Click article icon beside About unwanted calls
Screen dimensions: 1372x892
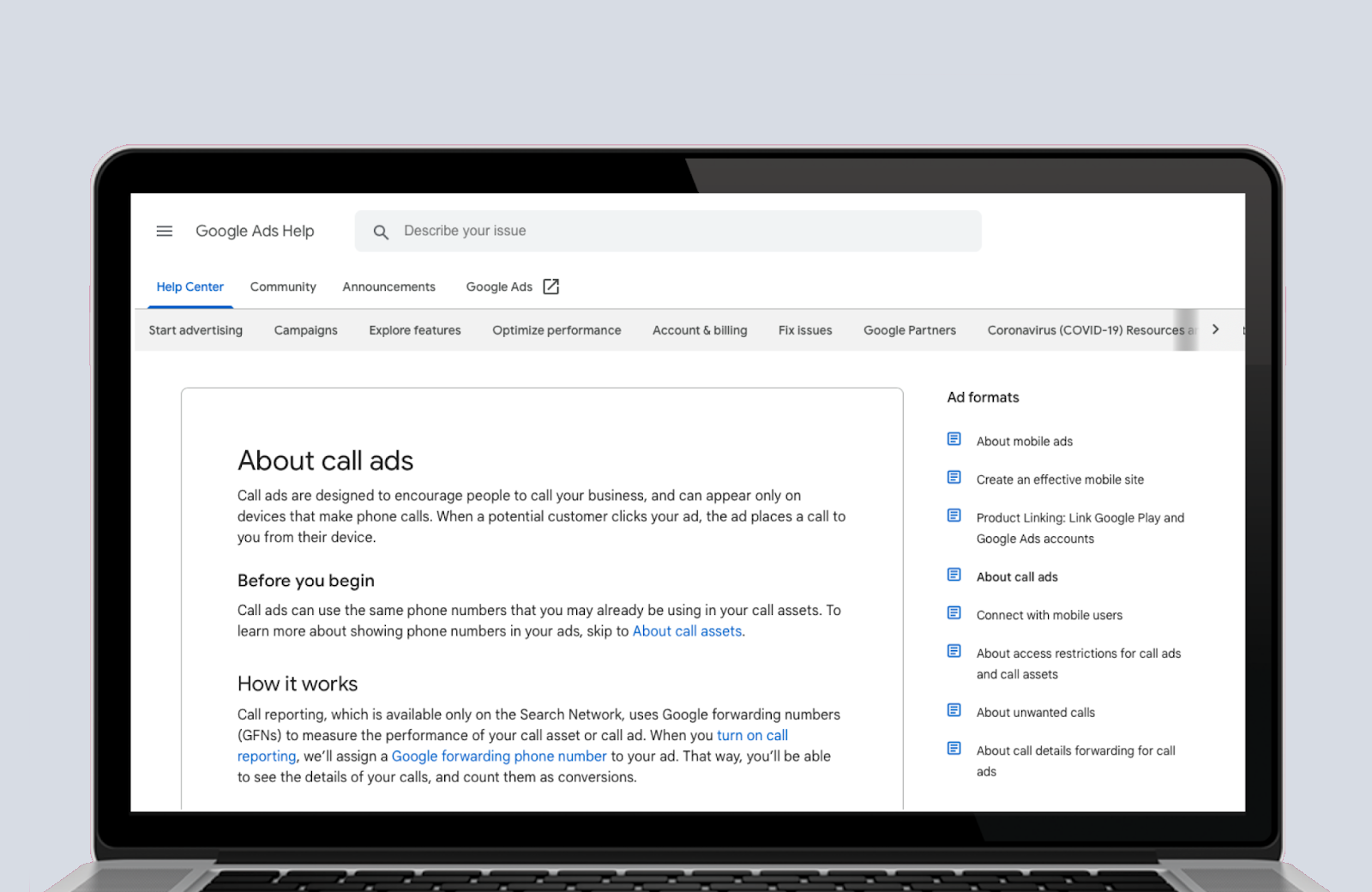[954, 710]
